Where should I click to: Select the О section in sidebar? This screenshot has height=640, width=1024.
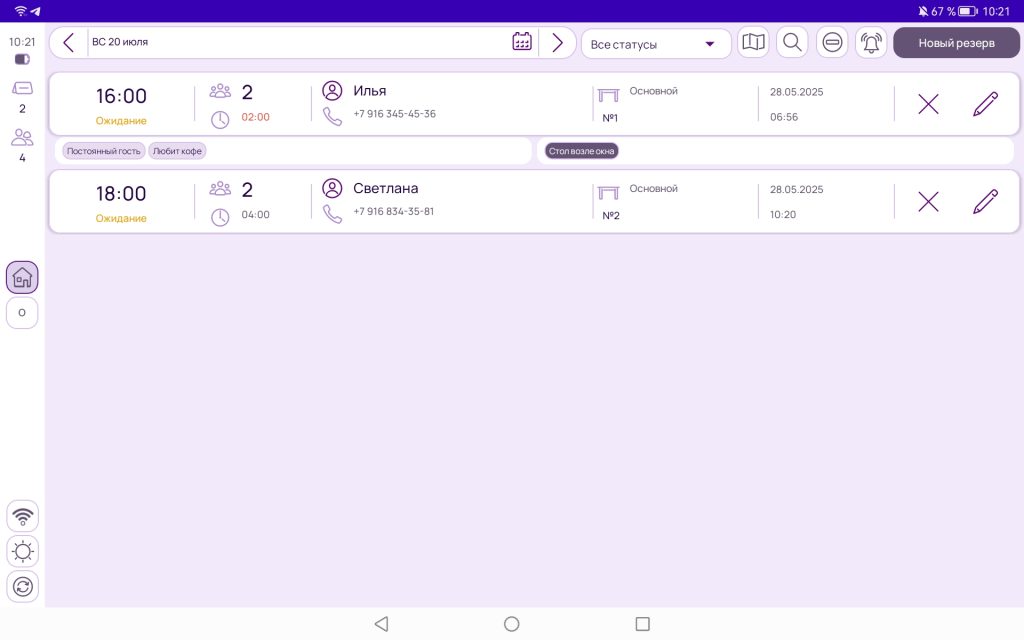[22, 313]
